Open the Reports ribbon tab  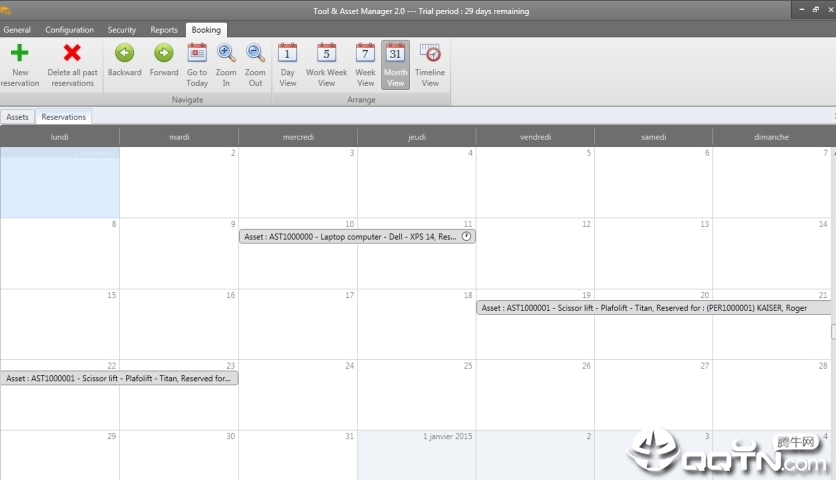(x=164, y=30)
